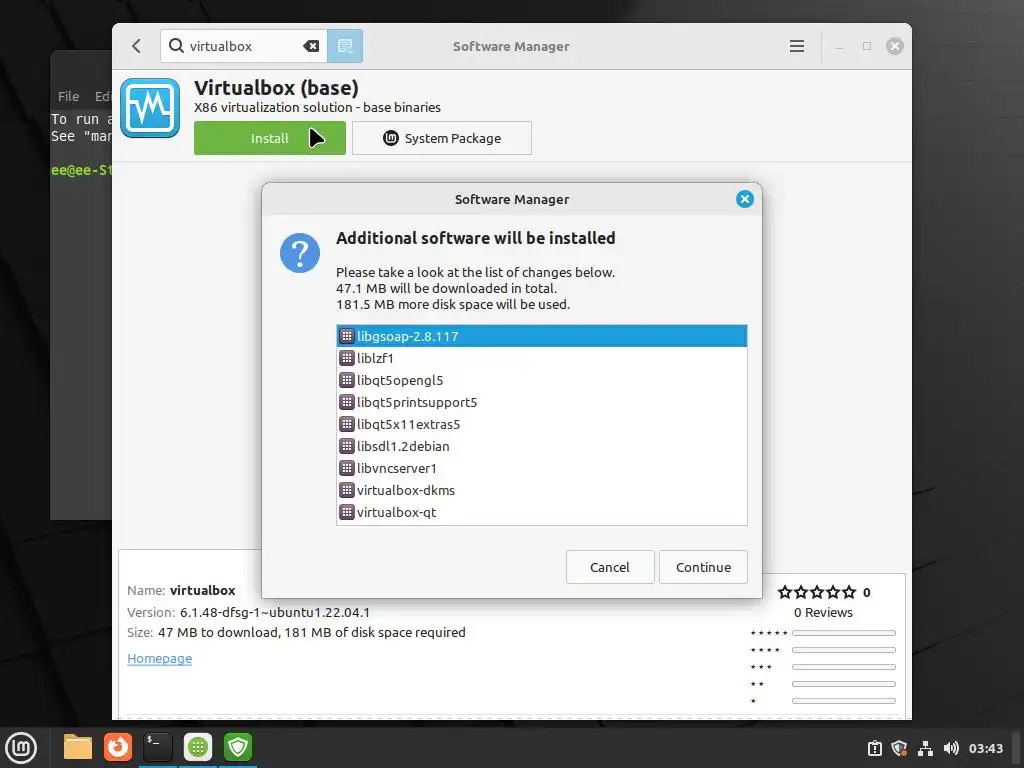This screenshot has height=768, width=1024.
Task: Open the network connection tray icon
Action: [925, 748]
